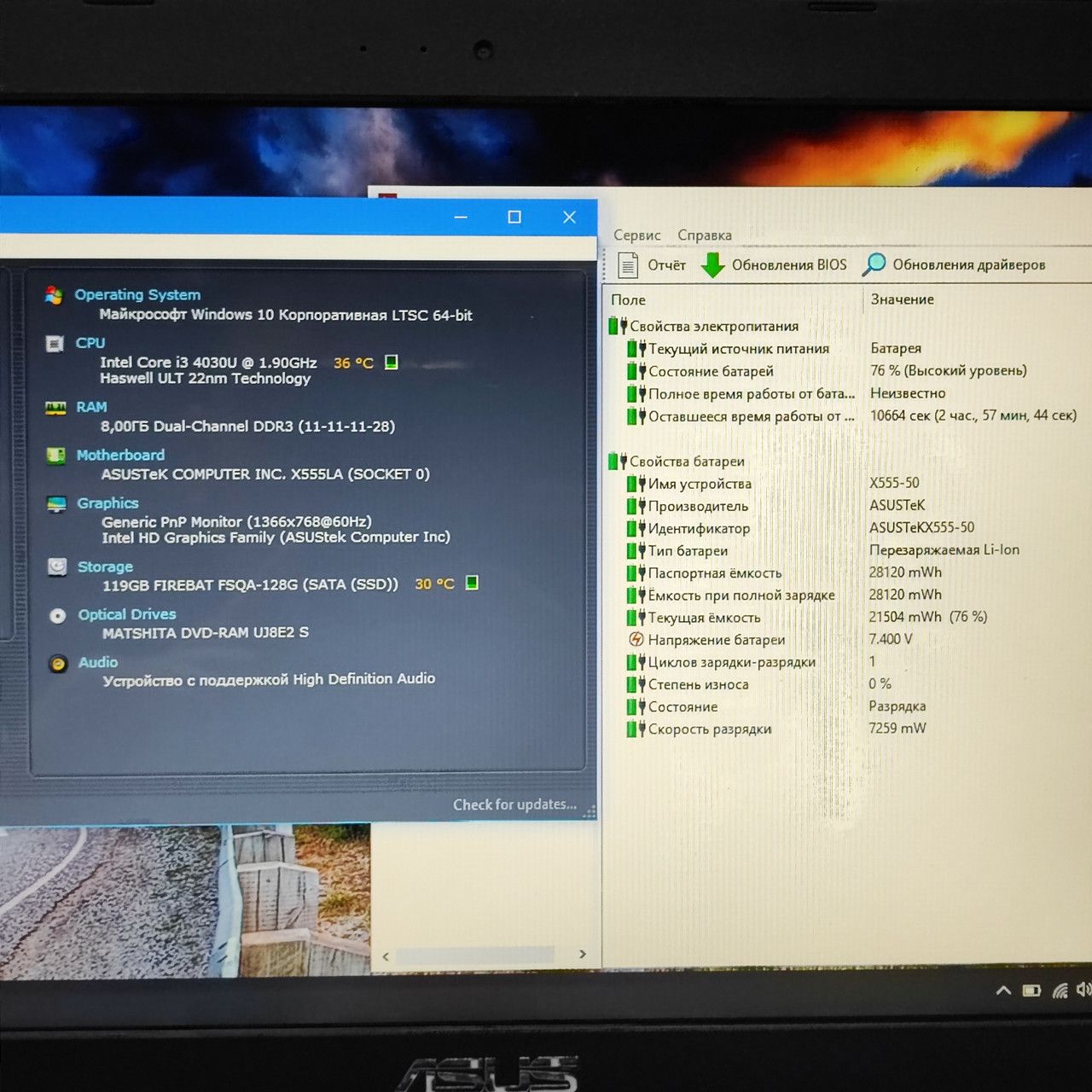Click the Operating System heading in Speccy

(x=137, y=294)
